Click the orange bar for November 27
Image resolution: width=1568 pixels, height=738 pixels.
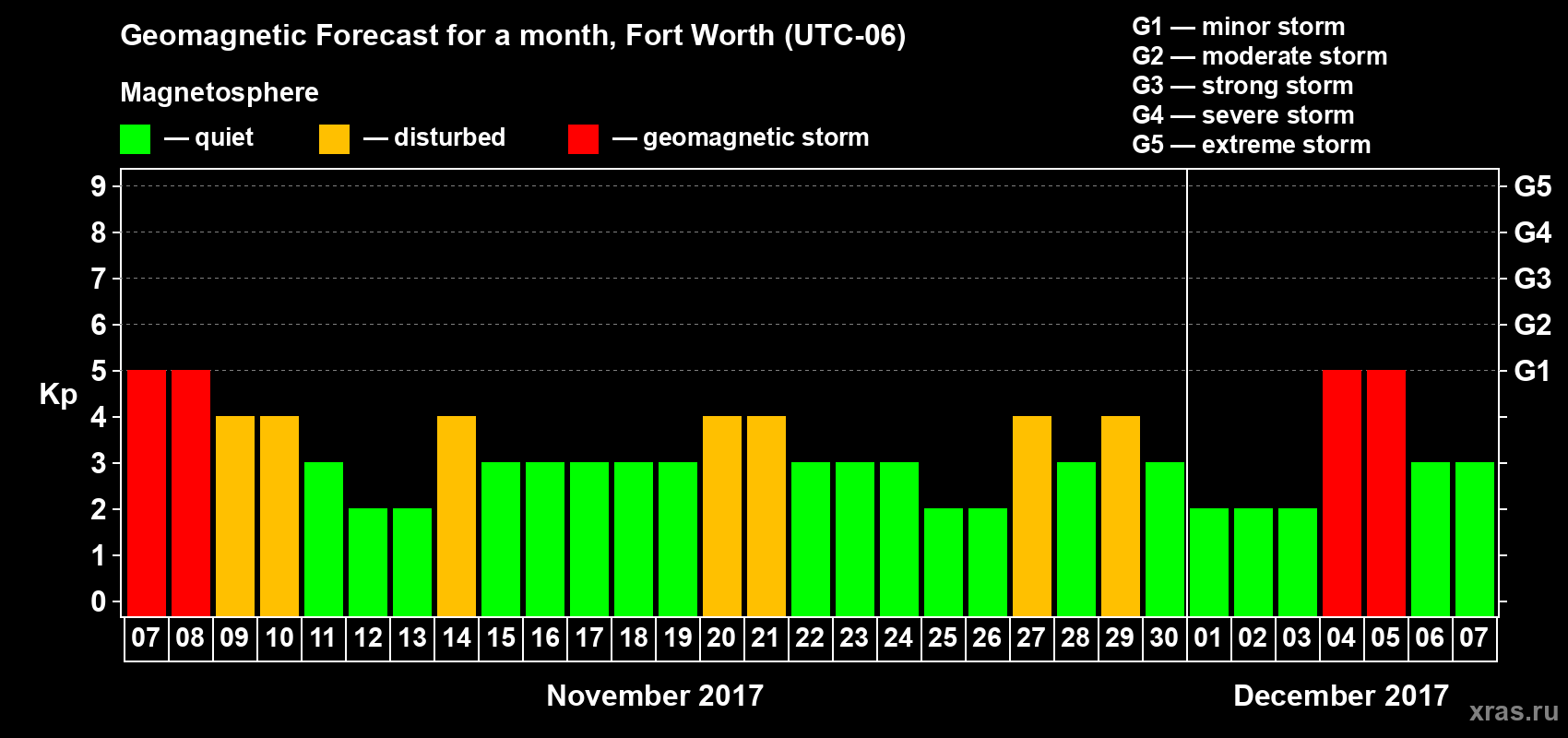click(1032, 516)
